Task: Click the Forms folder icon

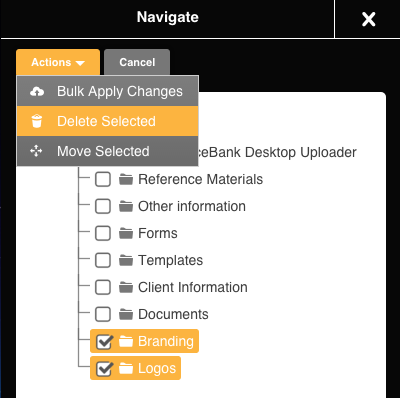Action: click(x=126, y=233)
